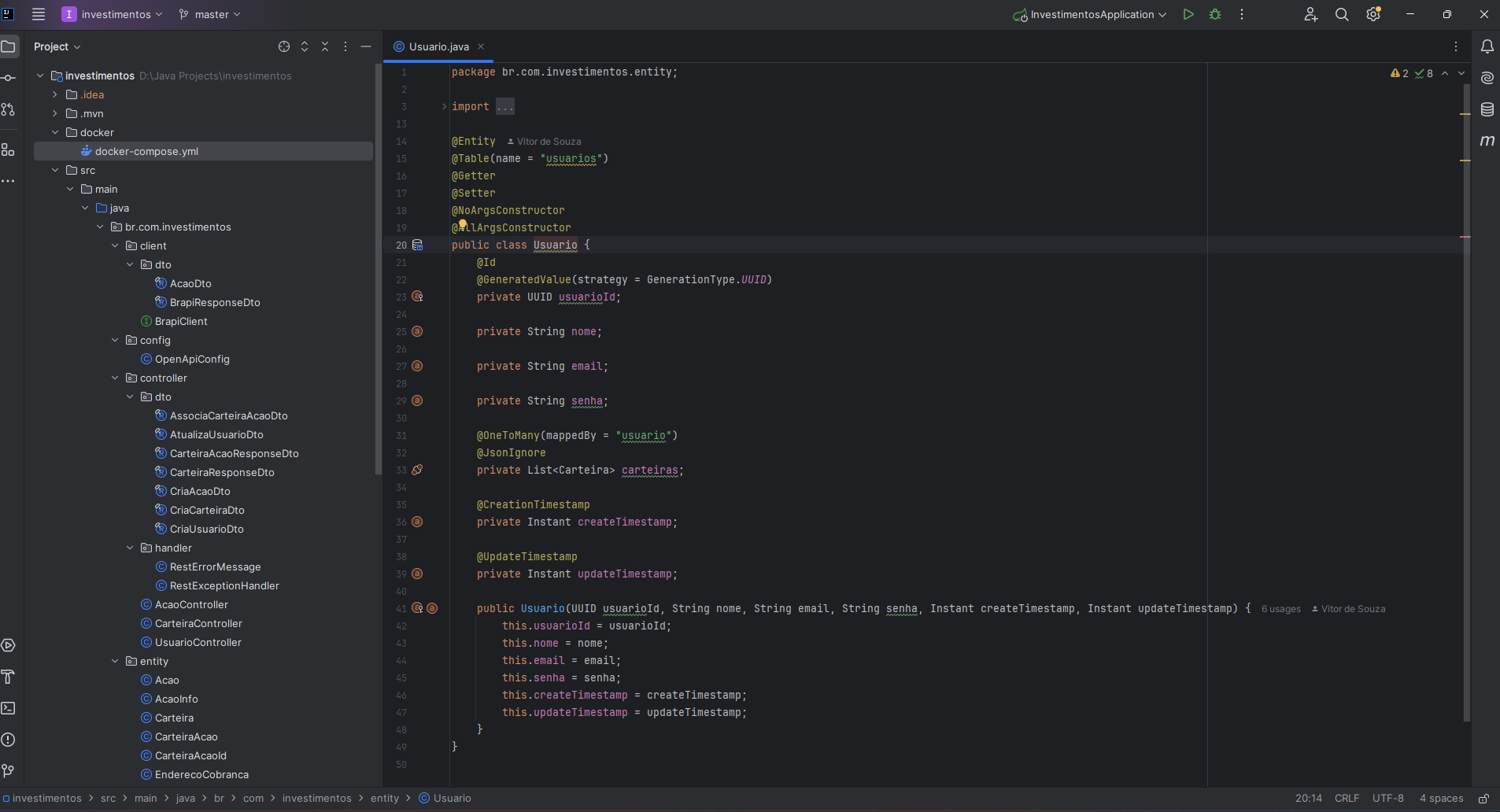Expand the folded import block

click(x=445, y=106)
